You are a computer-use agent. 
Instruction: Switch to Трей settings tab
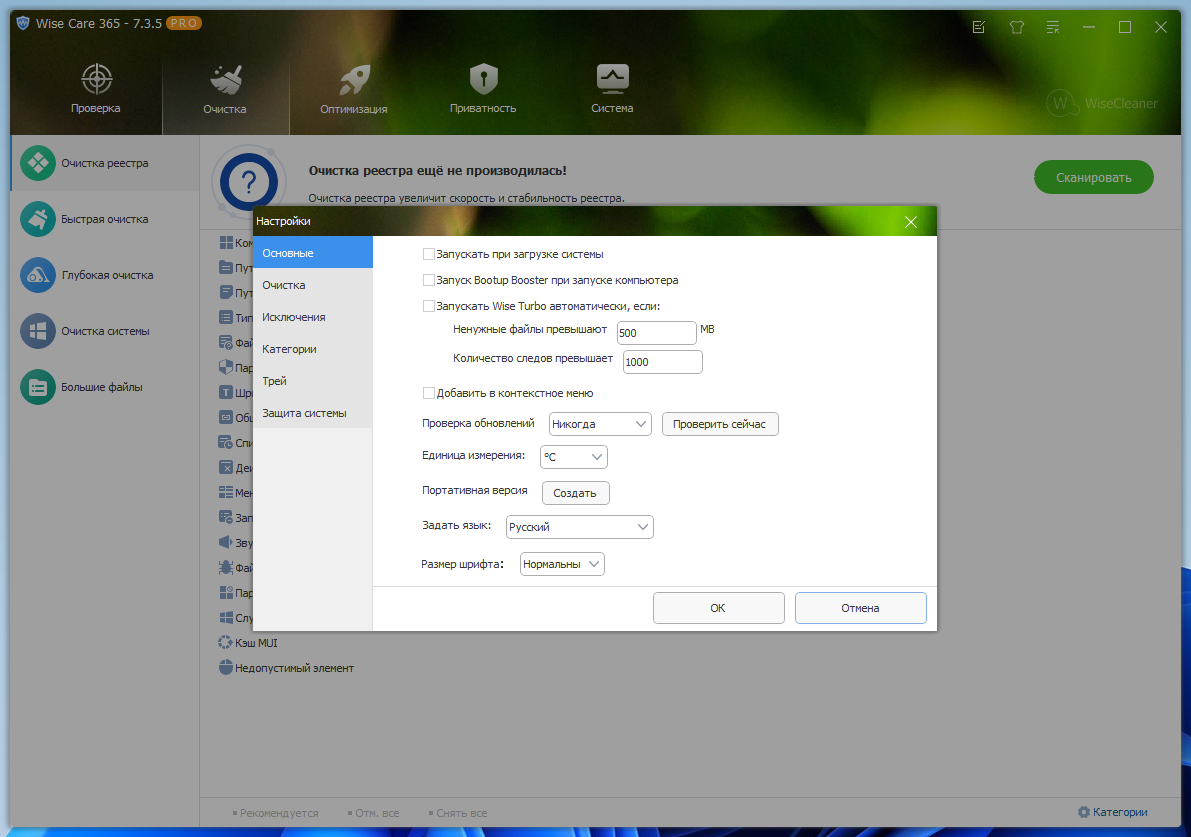[313, 381]
